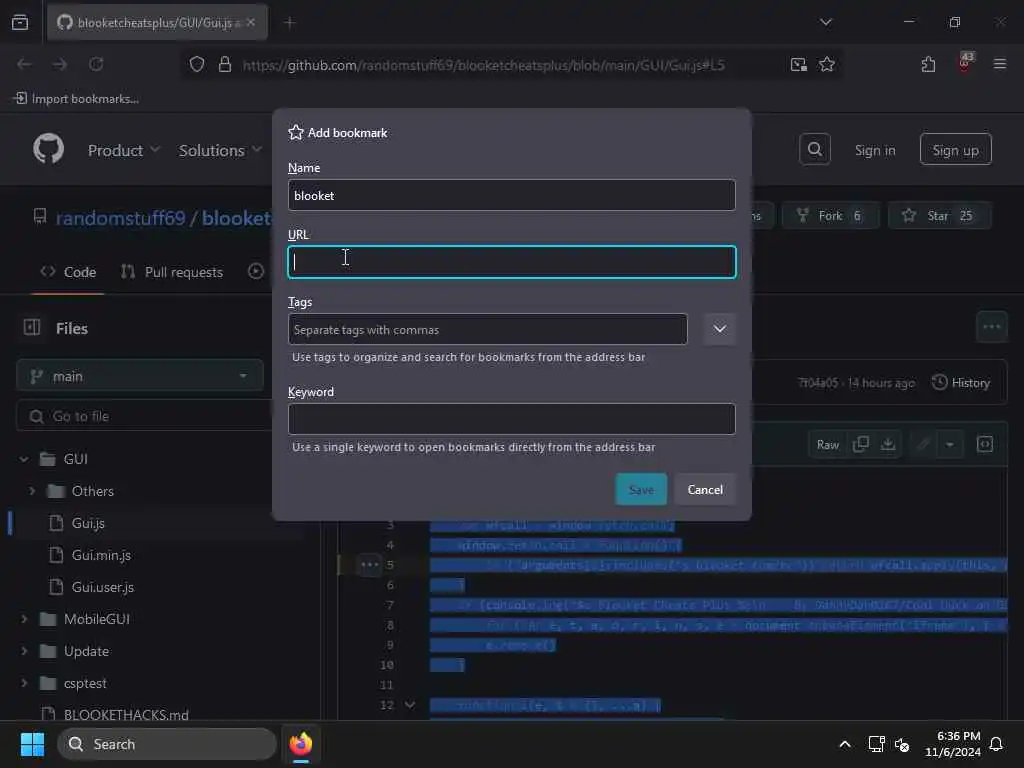Select Gui.js file in tree
The height and width of the screenshot is (768, 1024).
88,523
